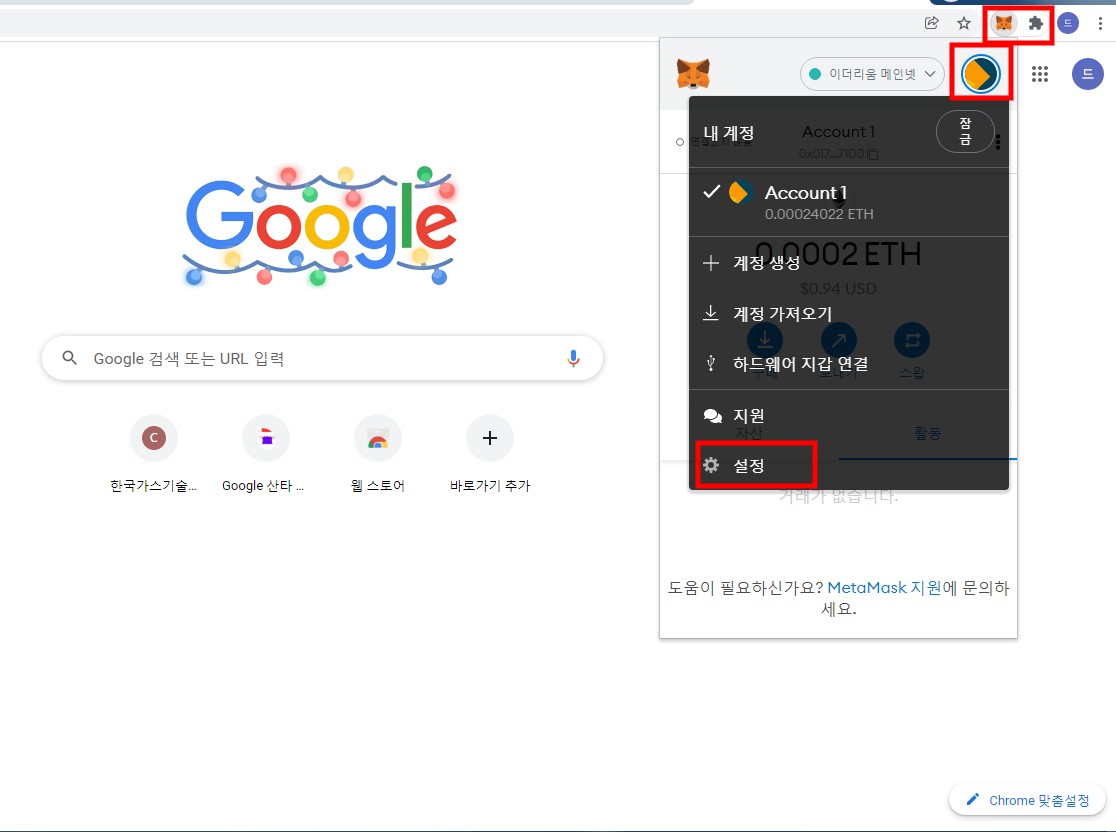
Task: Click 바로가기 추가 add shortcut button
Action: [x=490, y=453]
